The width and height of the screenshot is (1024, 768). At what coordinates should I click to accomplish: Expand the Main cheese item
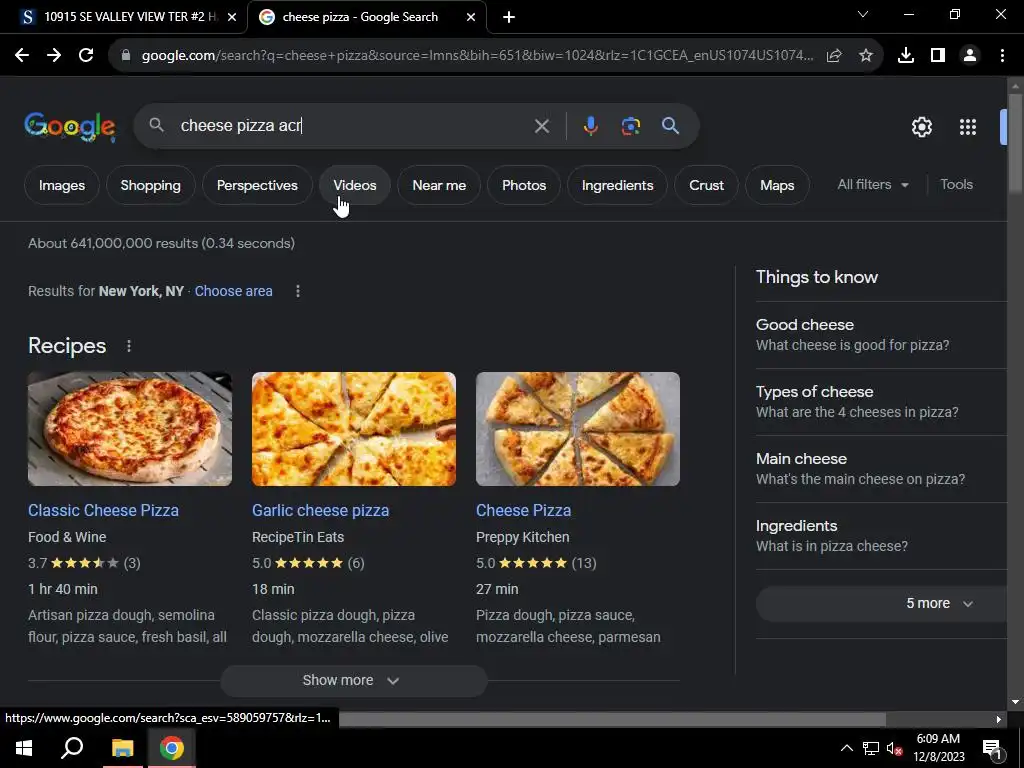tap(882, 469)
